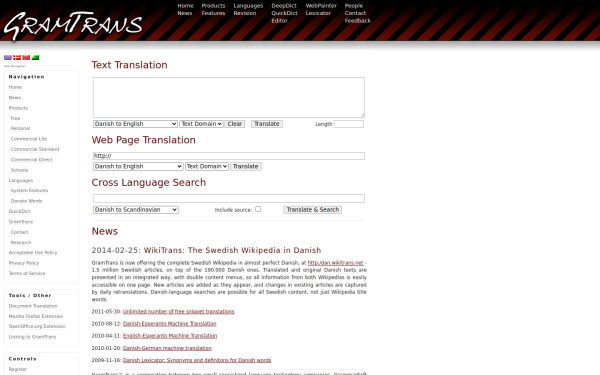Screen dimensions: 600x375
Task: Open Home in the top header menu
Action: tap(185, 6)
